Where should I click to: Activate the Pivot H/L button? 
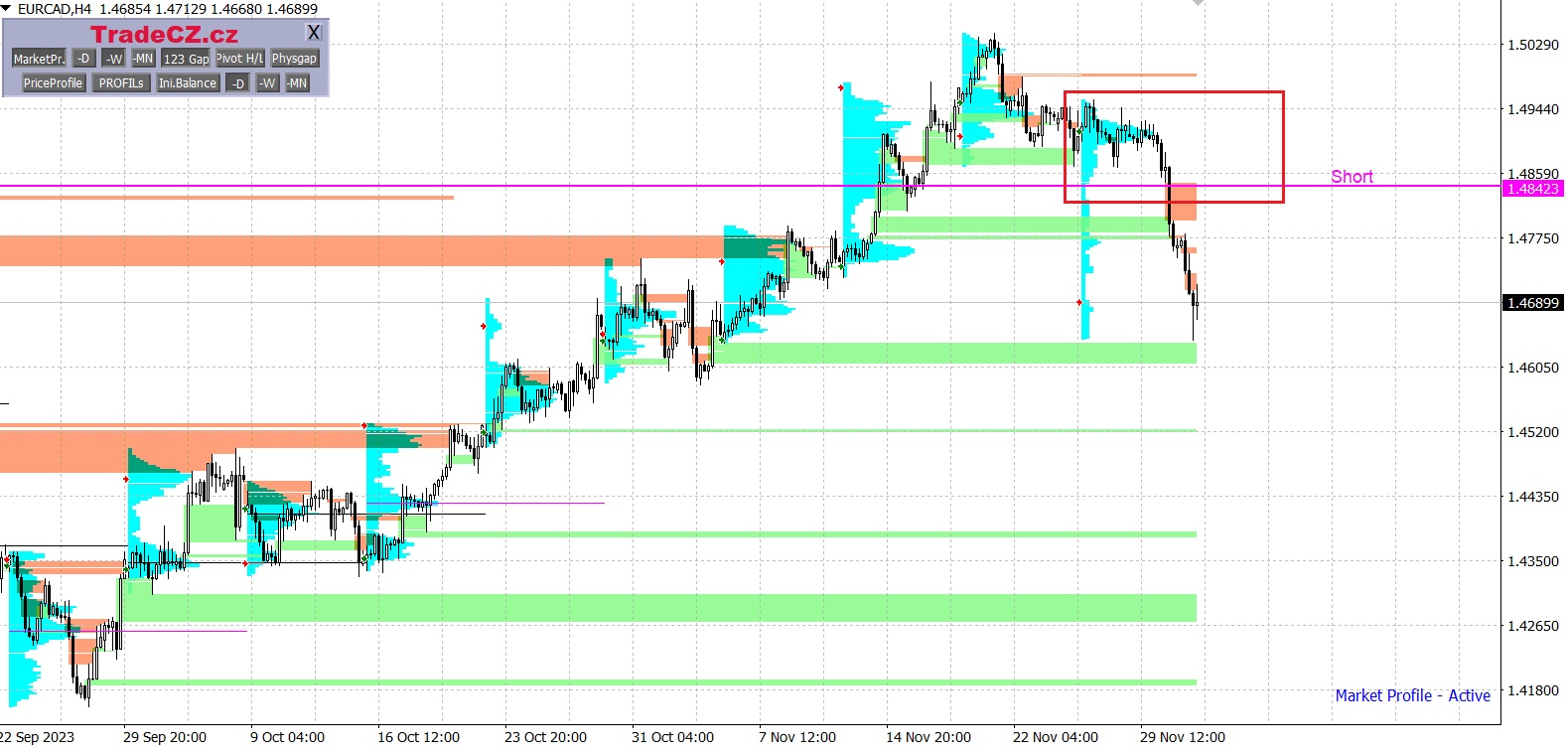click(x=240, y=59)
